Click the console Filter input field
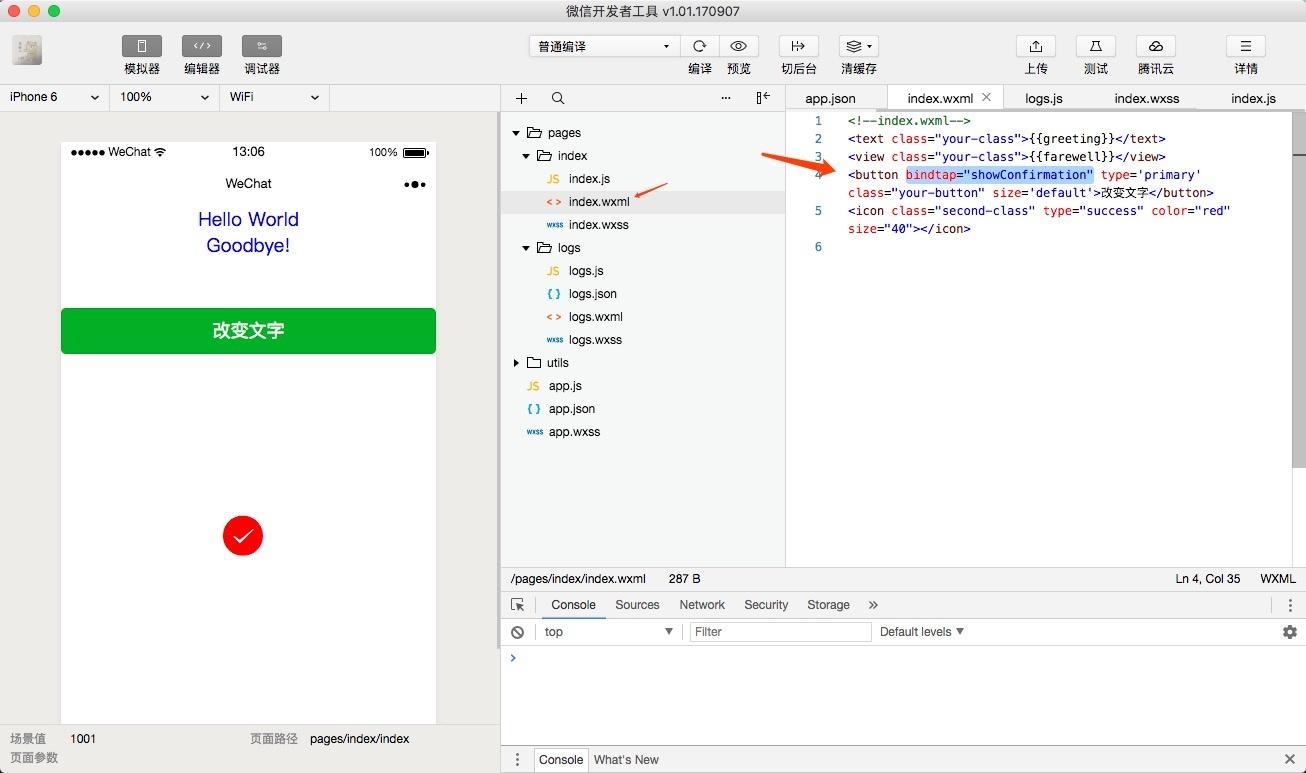The image size is (1306, 773). click(780, 632)
